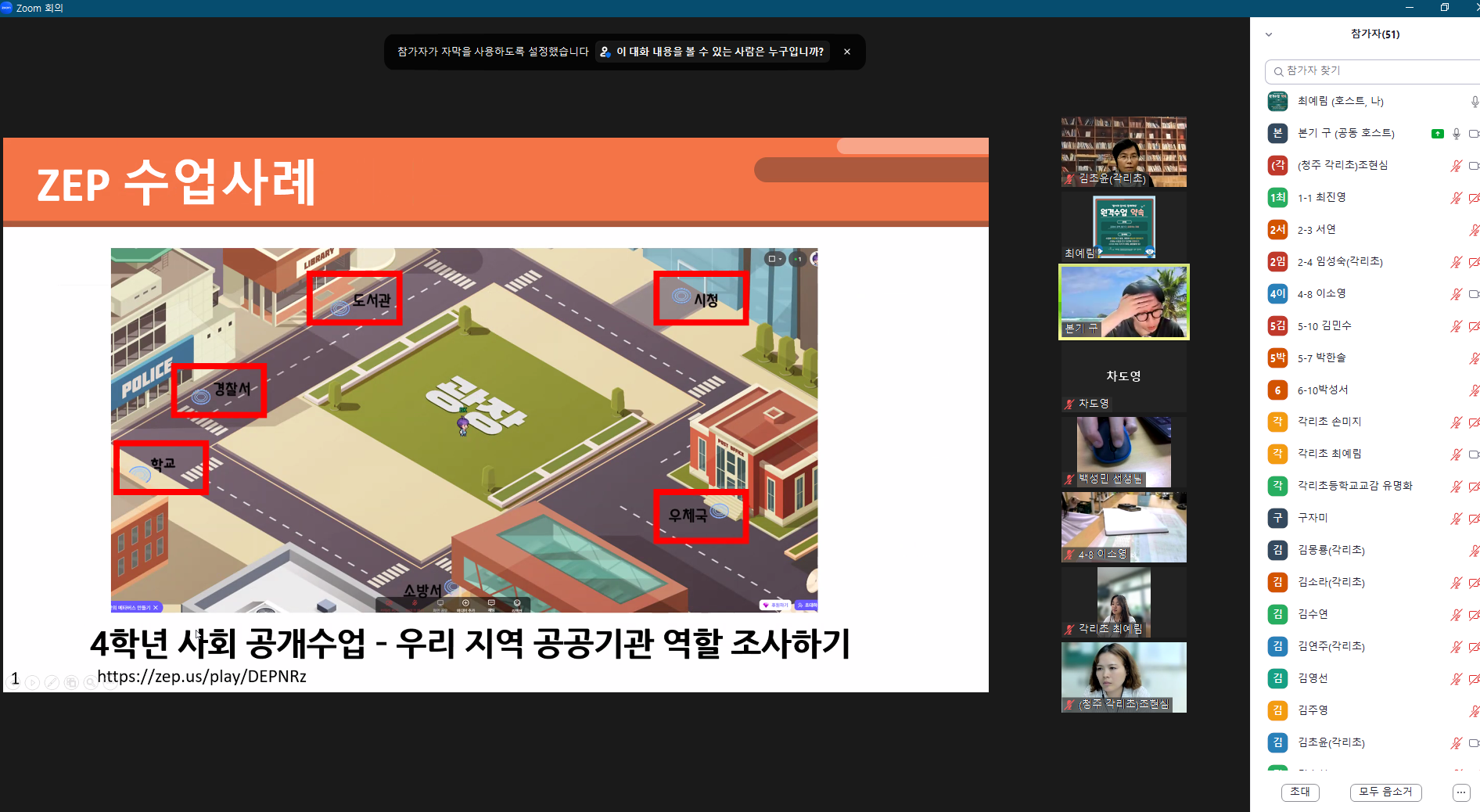
Task: Select avatar of 6-10박성서
Action: coord(1277,390)
